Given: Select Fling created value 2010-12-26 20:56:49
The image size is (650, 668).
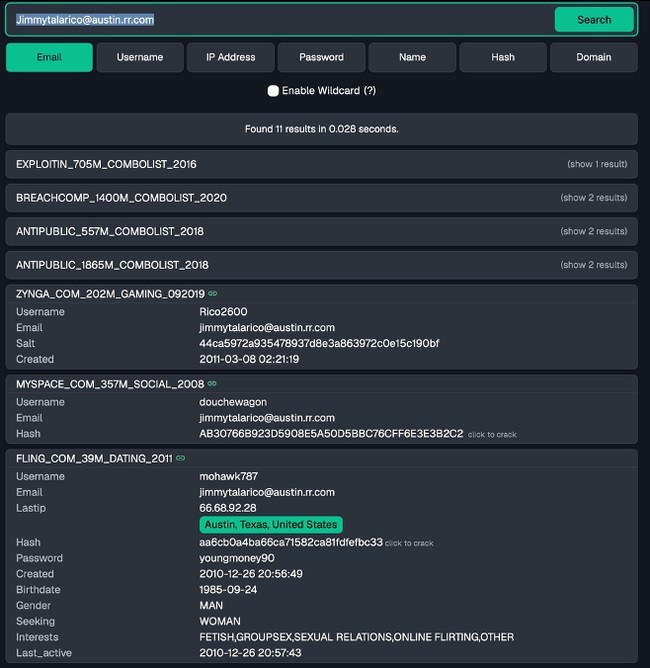Looking at the screenshot, I should click(251, 574).
